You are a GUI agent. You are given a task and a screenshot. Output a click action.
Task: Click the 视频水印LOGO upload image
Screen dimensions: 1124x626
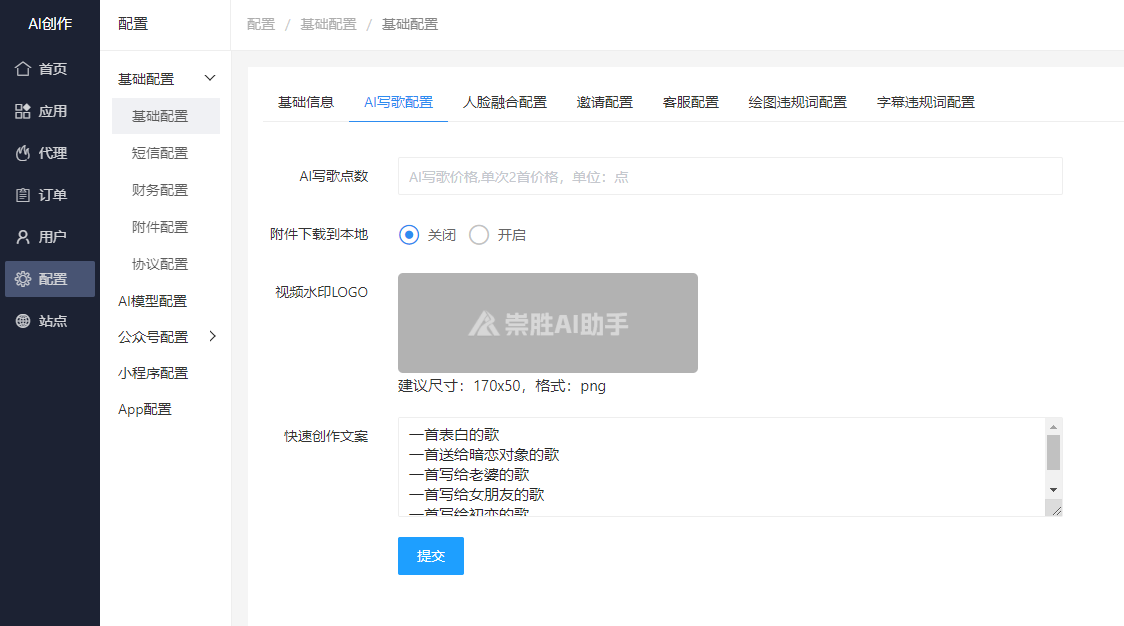547,323
